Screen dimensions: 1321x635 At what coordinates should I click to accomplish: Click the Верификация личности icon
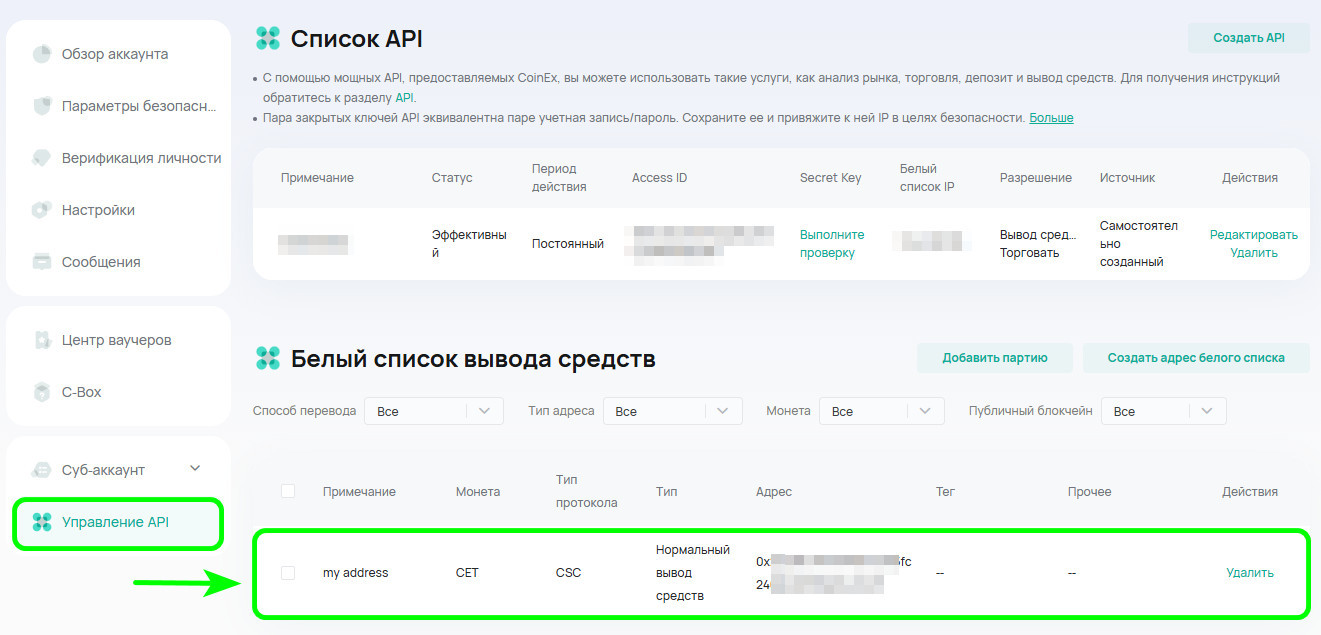(41, 158)
